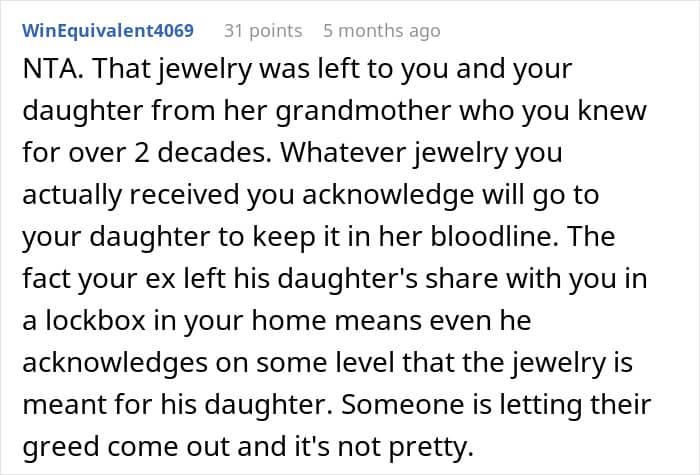The height and width of the screenshot is (475, 700).
Task: Click the "NTA." verdict at comment start
Action: click(42, 75)
